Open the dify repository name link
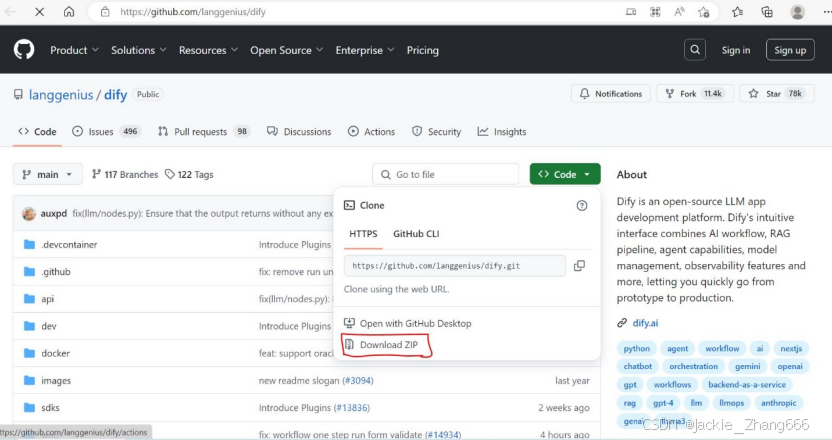 (x=116, y=94)
